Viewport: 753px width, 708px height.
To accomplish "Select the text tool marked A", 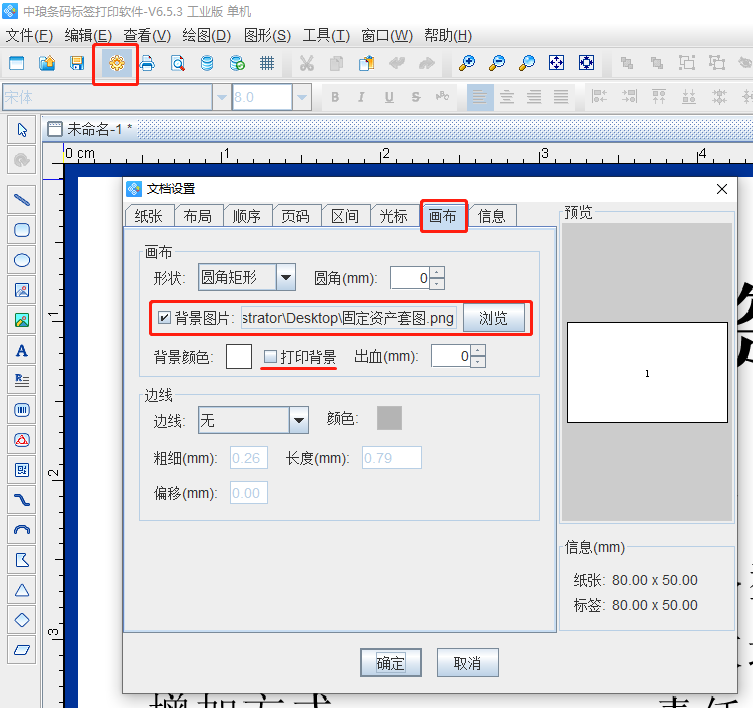I will [22, 350].
